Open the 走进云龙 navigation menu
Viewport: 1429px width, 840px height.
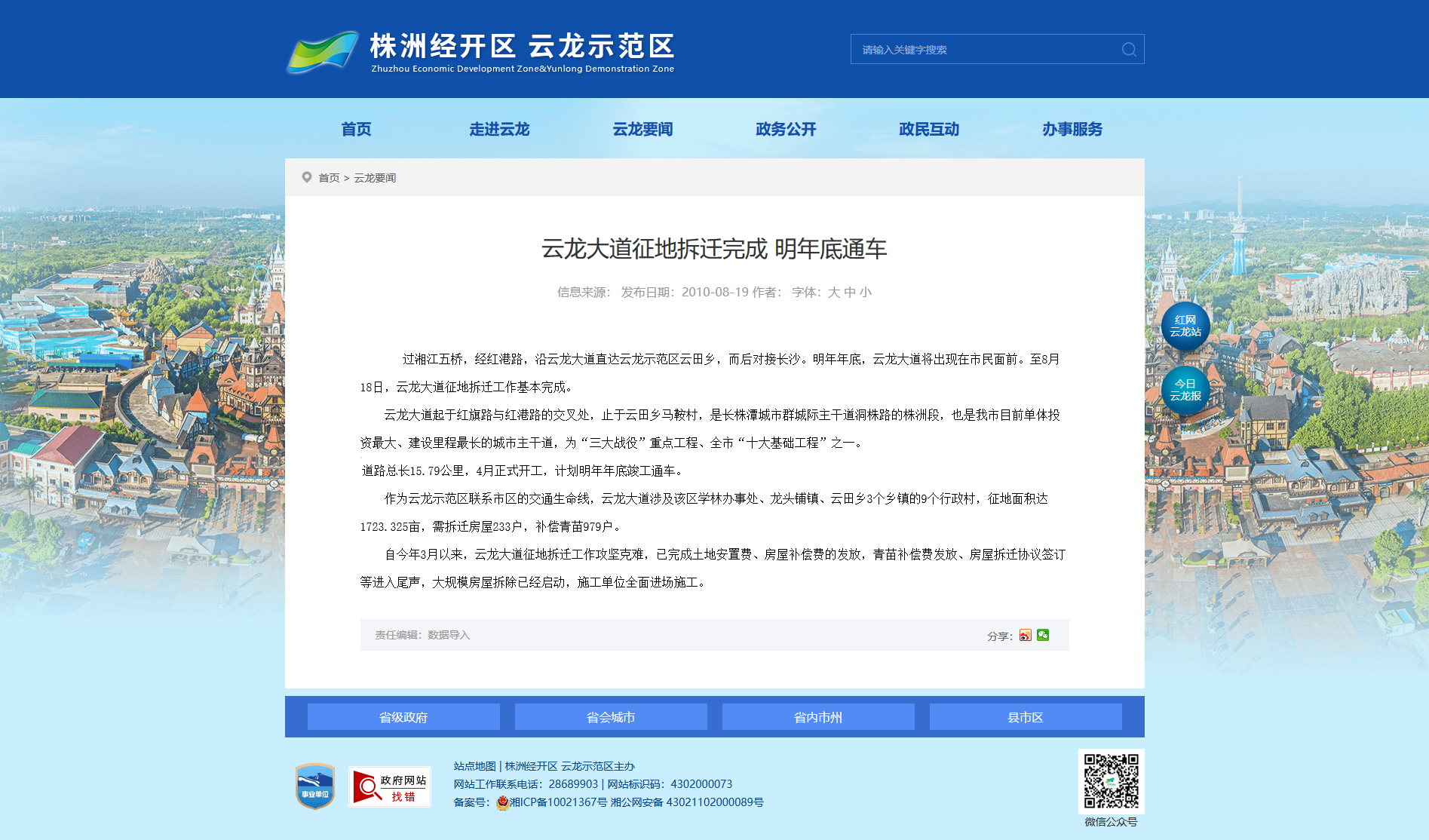pos(499,129)
